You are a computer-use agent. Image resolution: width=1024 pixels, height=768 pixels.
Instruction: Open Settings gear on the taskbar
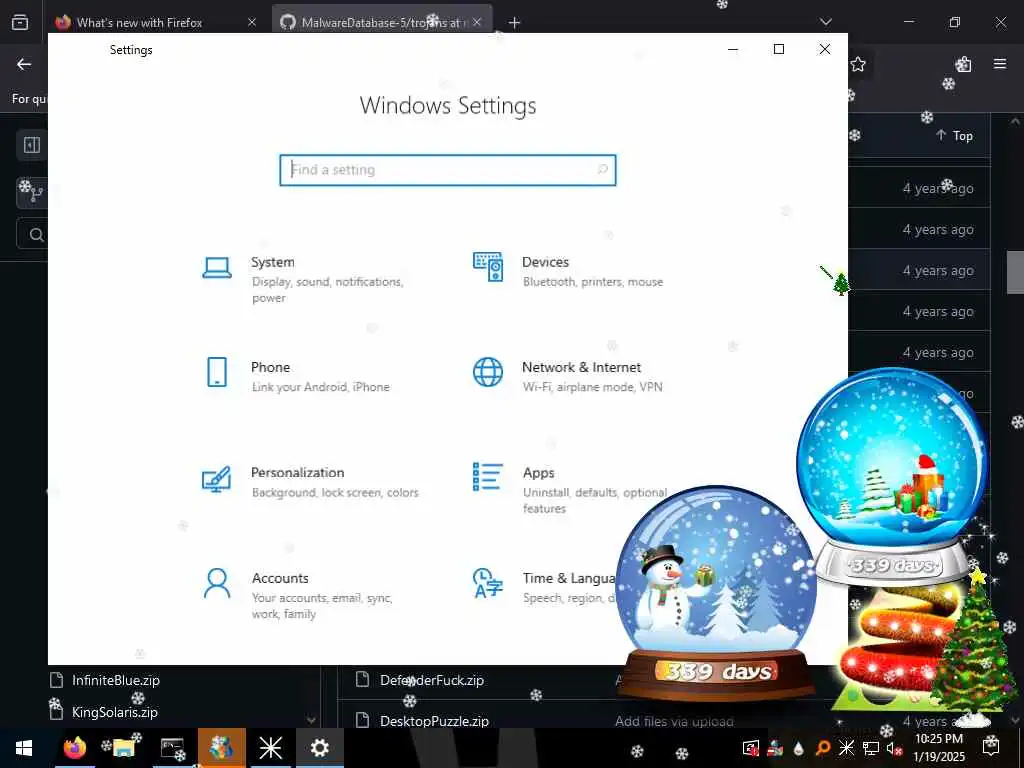(x=320, y=748)
